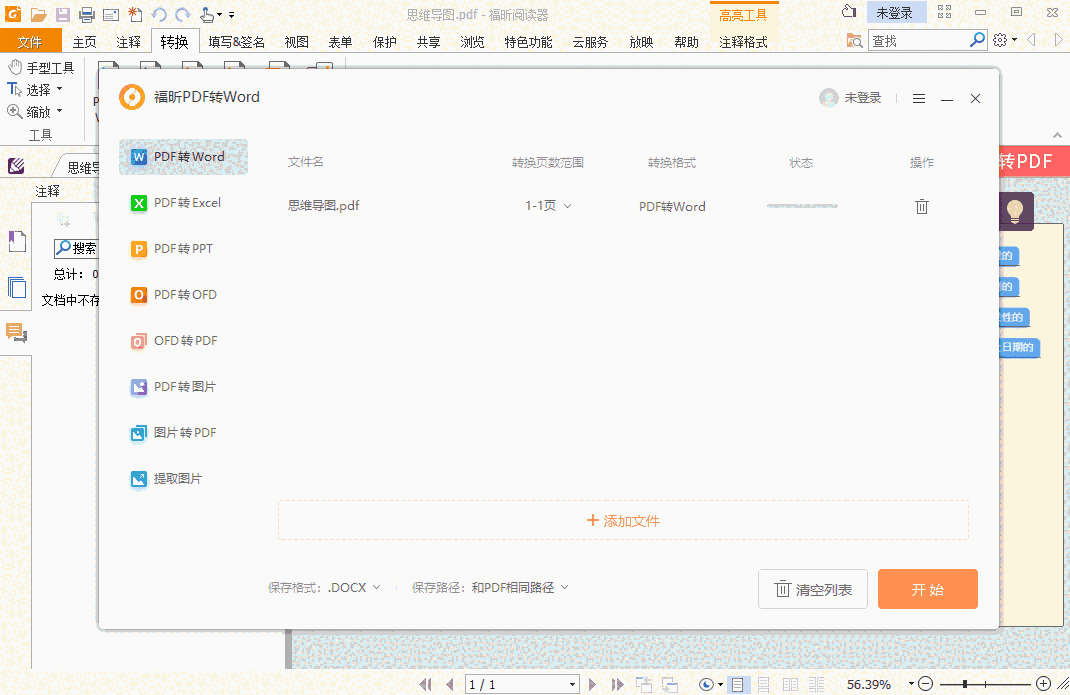Image resolution: width=1070 pixels, height=695 pixels.
Task: Enable continuous page scrolling mode
Action: click(x=764, y=684)
